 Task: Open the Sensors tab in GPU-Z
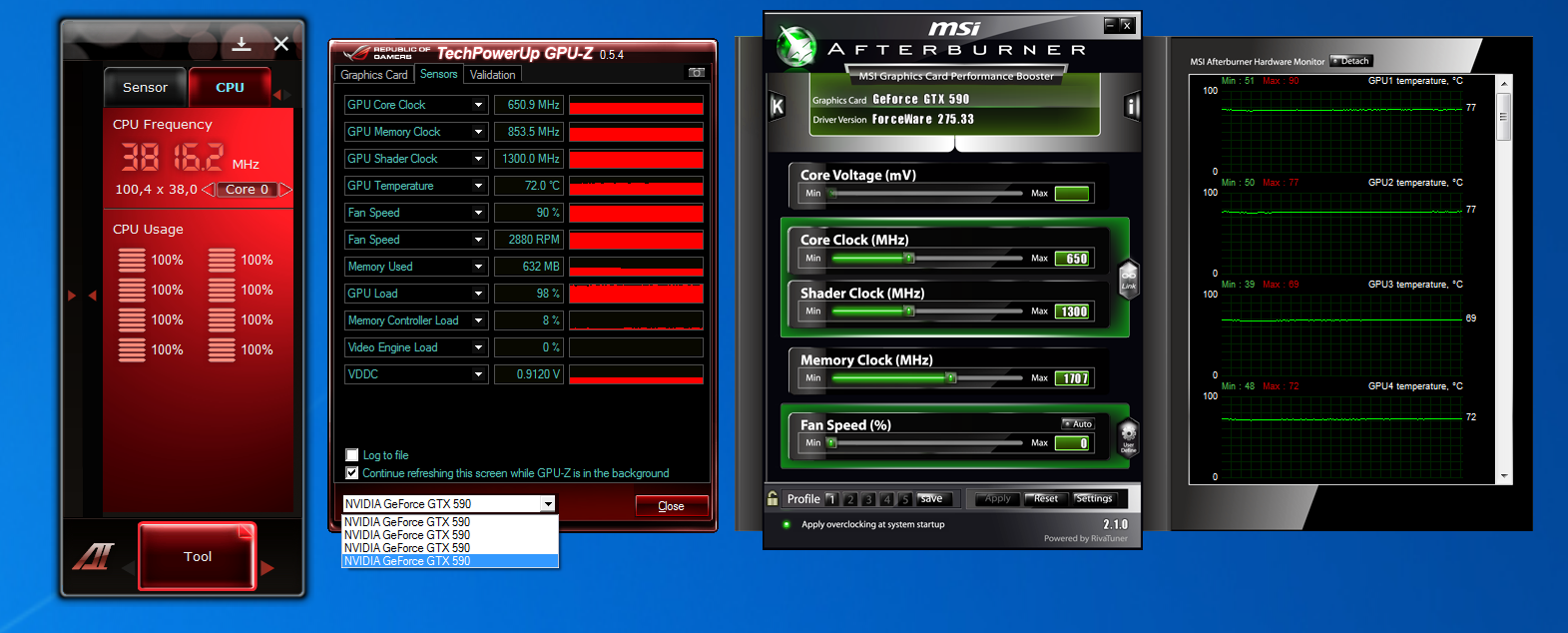click(439, 74)
